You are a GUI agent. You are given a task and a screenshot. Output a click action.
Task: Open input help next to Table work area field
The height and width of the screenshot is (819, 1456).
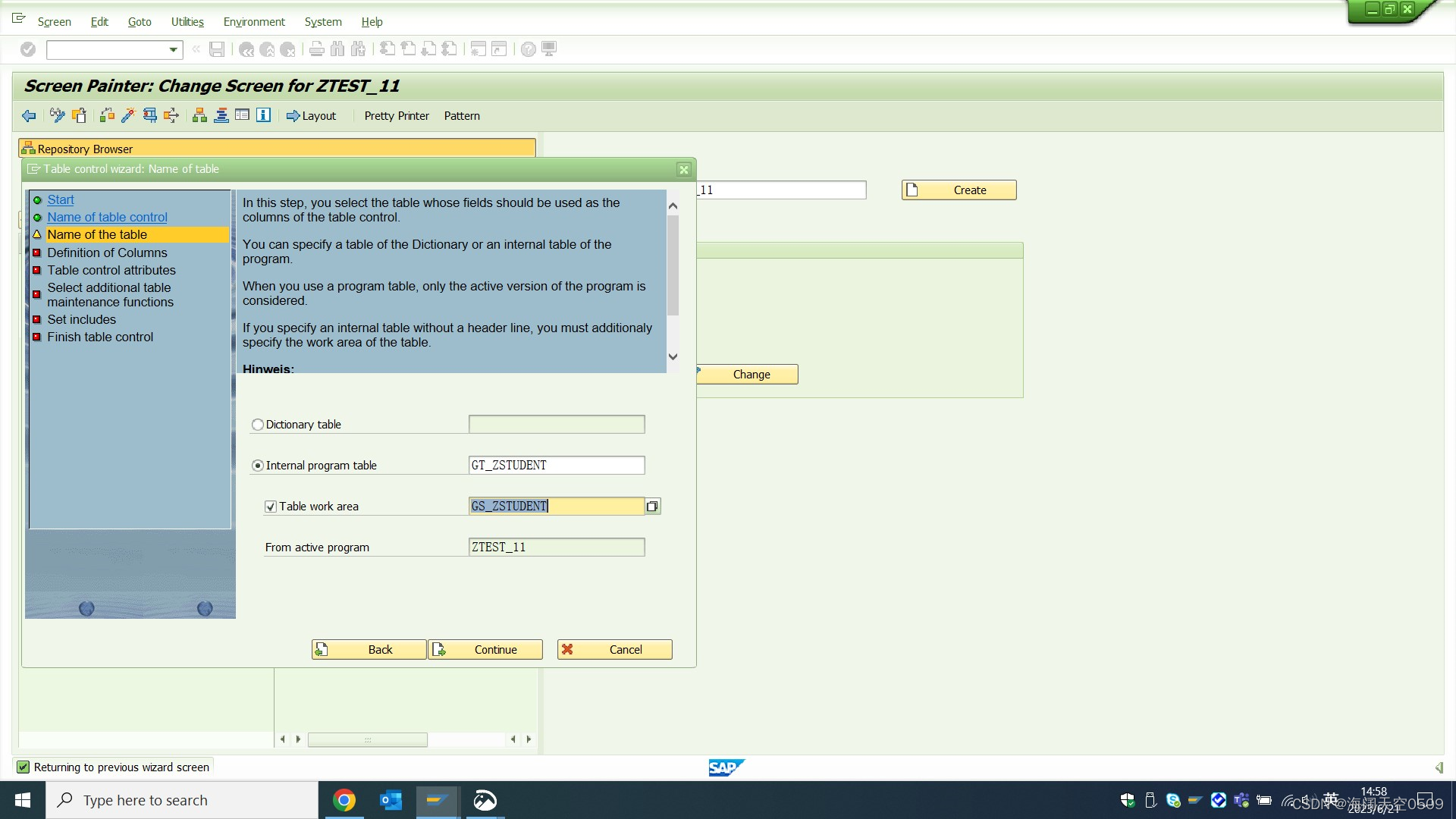pos(652,506)
